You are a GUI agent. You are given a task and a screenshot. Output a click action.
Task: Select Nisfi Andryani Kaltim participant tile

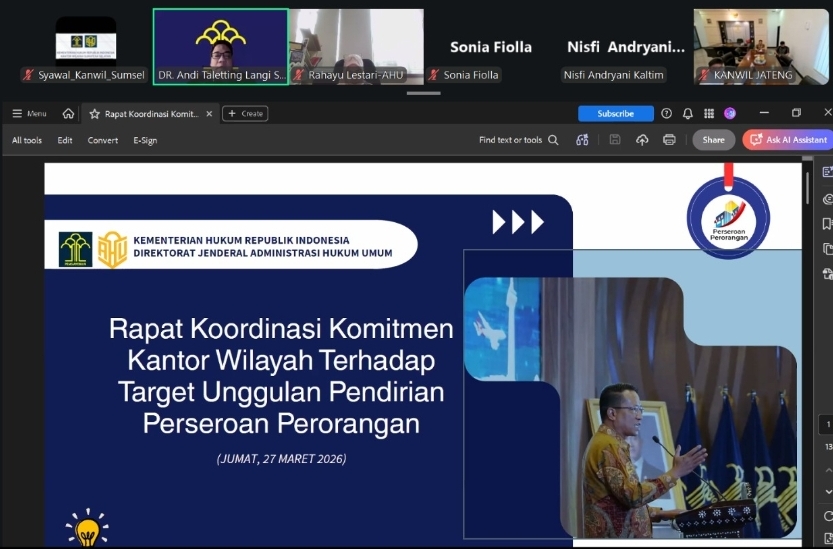(x=625, y=47)
